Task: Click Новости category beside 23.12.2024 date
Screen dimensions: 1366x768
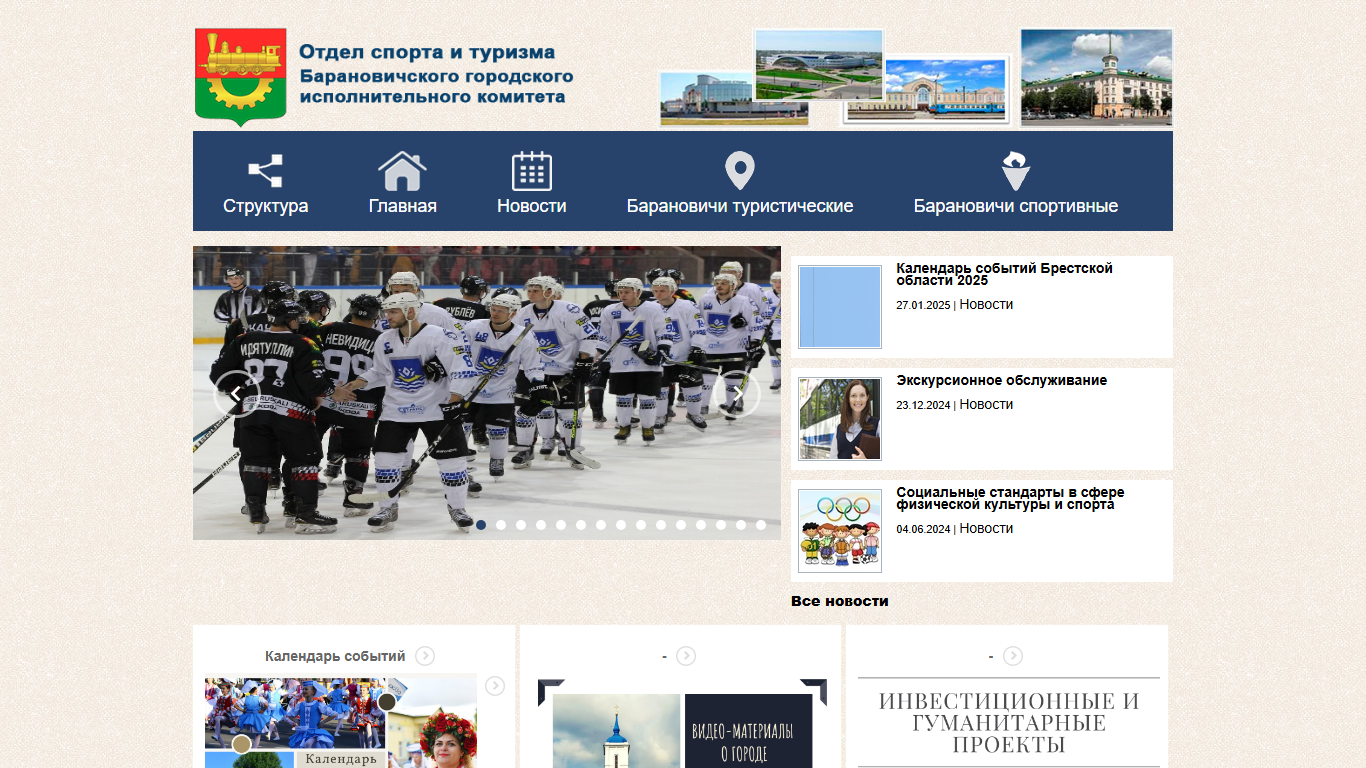Action: tap(986, 405)
